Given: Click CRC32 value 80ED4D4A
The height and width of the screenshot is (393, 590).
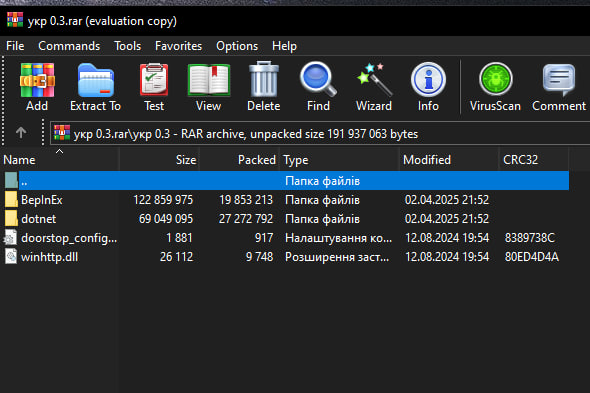Looking at the screenshot, I should tap(532, 257).
